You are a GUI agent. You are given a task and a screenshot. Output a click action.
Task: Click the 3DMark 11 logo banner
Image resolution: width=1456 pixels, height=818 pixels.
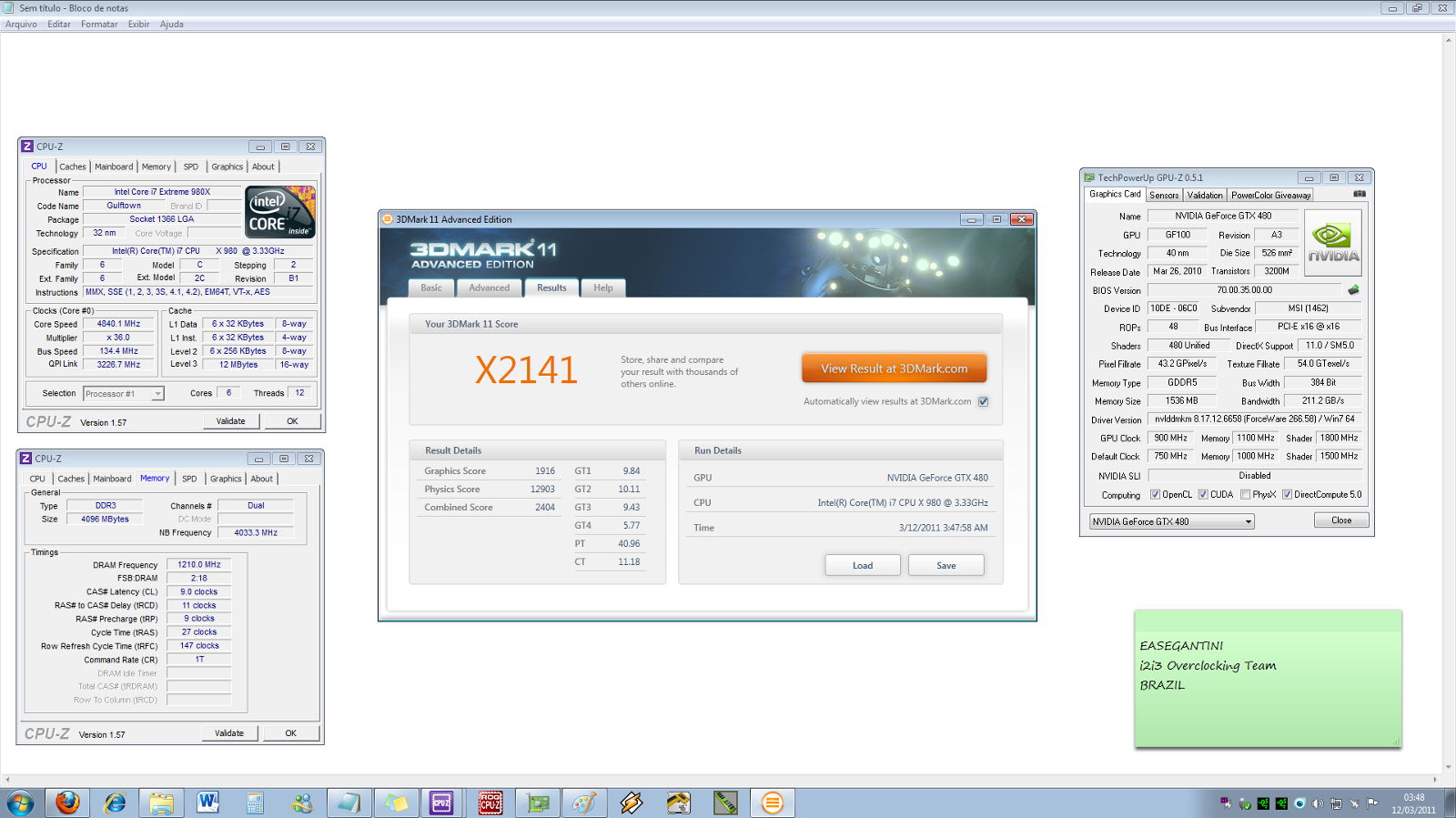(x=483, y=255)
